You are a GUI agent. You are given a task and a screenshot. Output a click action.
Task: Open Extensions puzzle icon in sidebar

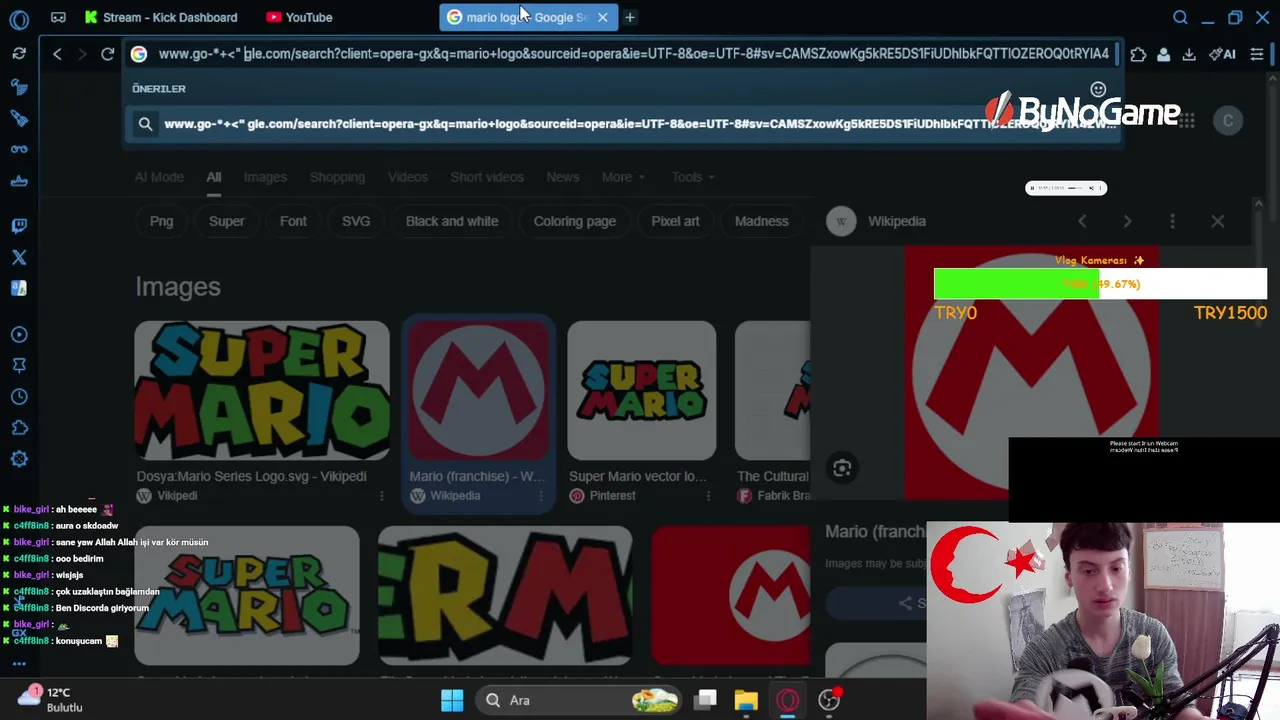click(19, 428)
